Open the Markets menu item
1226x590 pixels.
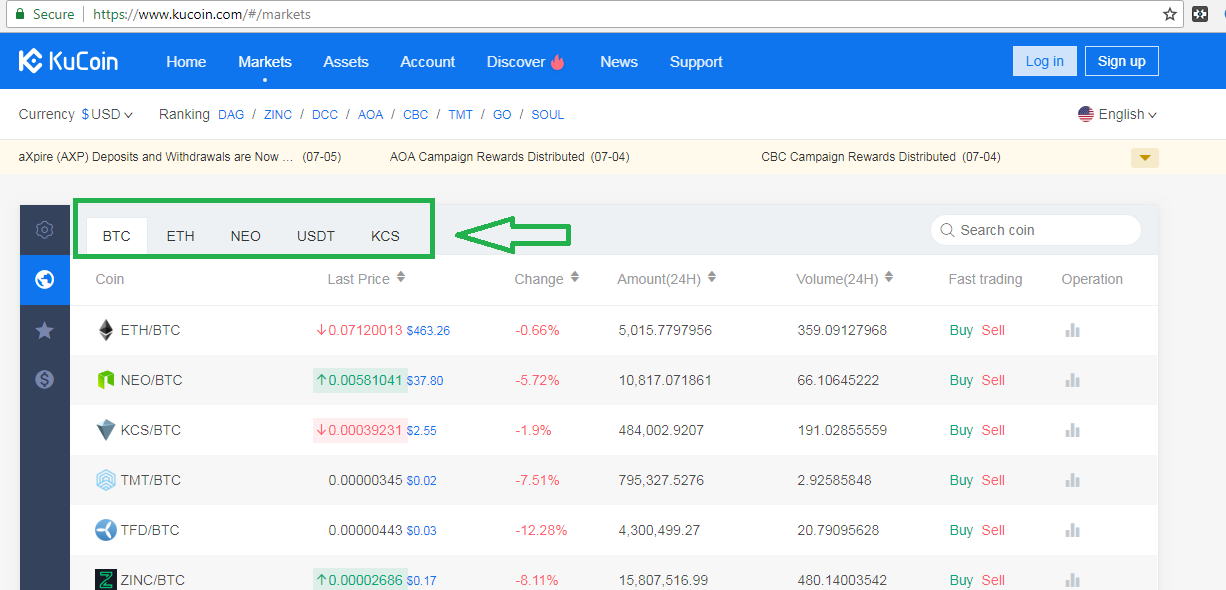pyautogui.click(x=265, y=61)
